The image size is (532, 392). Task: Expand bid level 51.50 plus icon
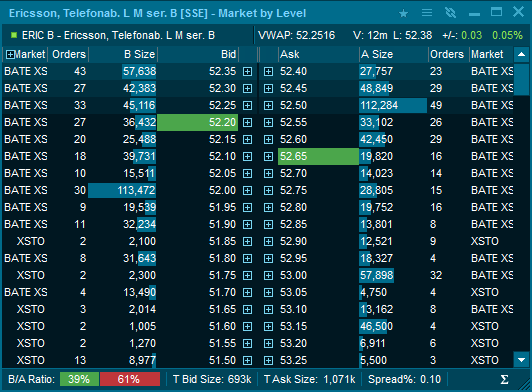point(248,360)
